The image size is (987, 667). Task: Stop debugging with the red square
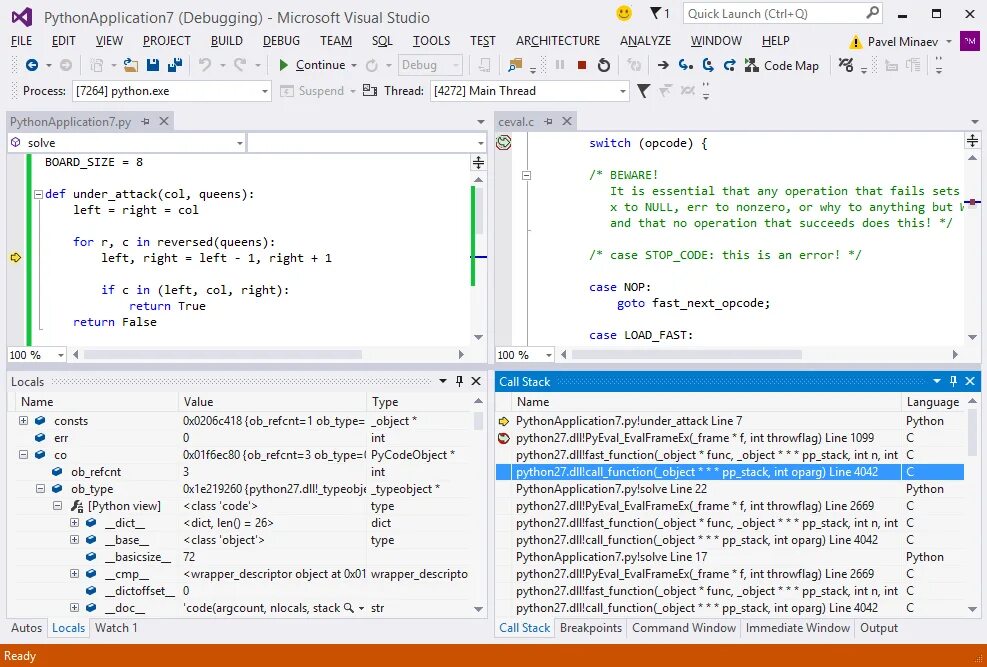tap(582, 65)
